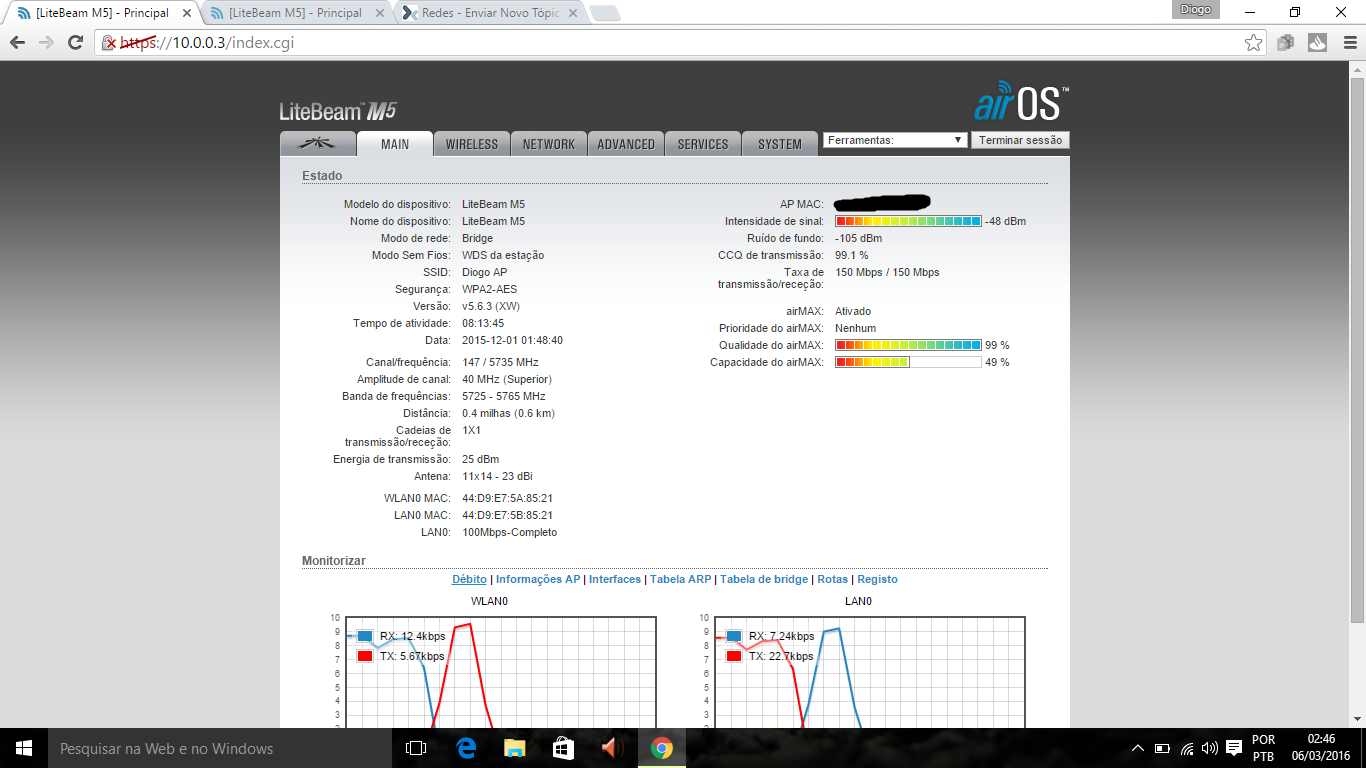
Task: Click the Intensidade de sinal bar
Action: point(908,221)
